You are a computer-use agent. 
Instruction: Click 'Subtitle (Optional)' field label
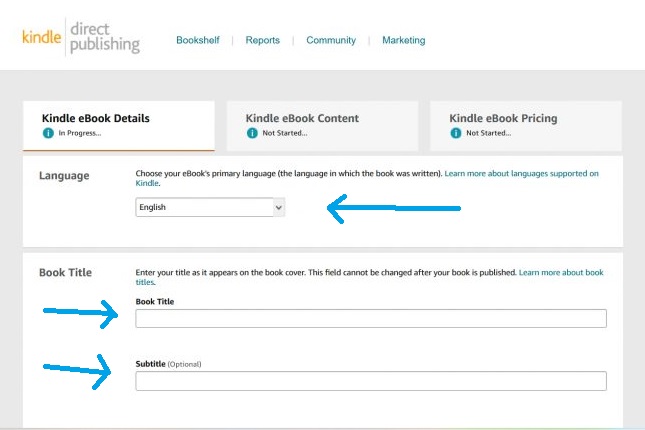168,364
